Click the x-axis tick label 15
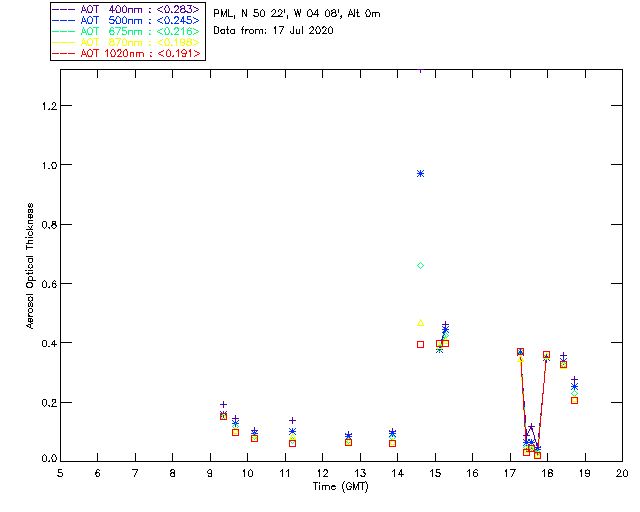 tap(435, 473)
